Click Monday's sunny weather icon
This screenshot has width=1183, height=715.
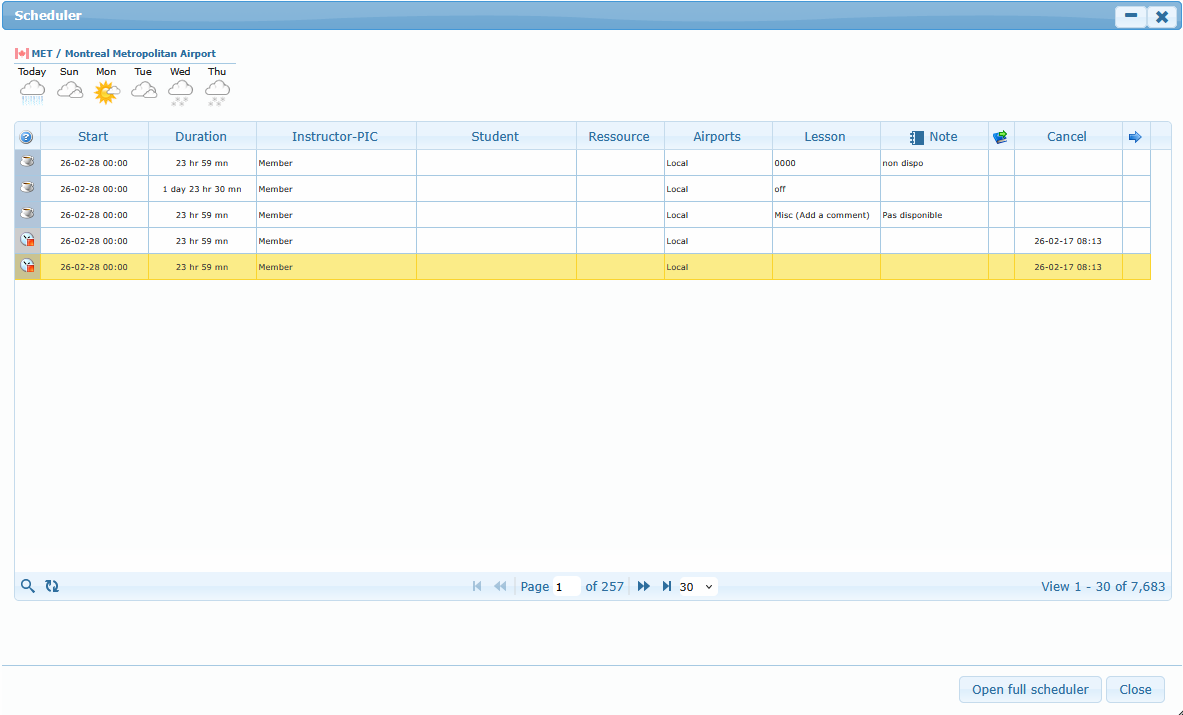pos(106,92)
